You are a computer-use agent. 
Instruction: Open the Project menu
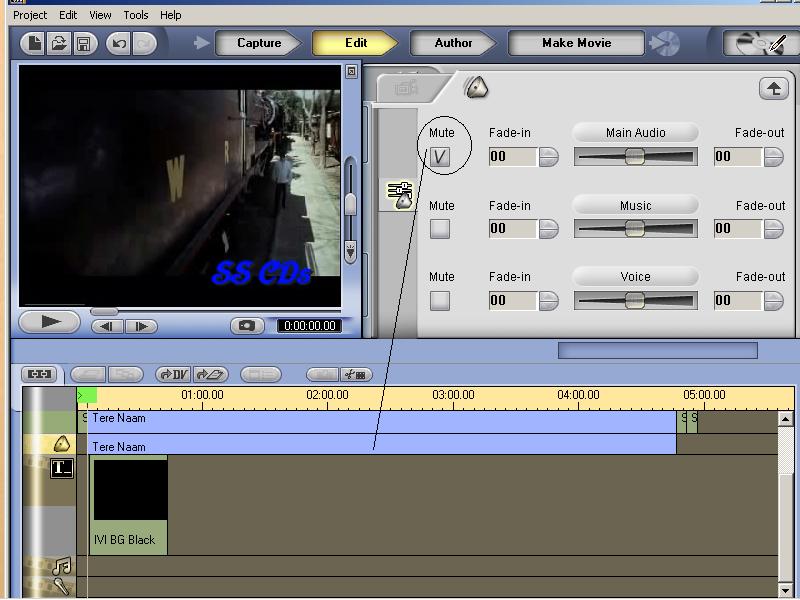click(x=30, y=15)
